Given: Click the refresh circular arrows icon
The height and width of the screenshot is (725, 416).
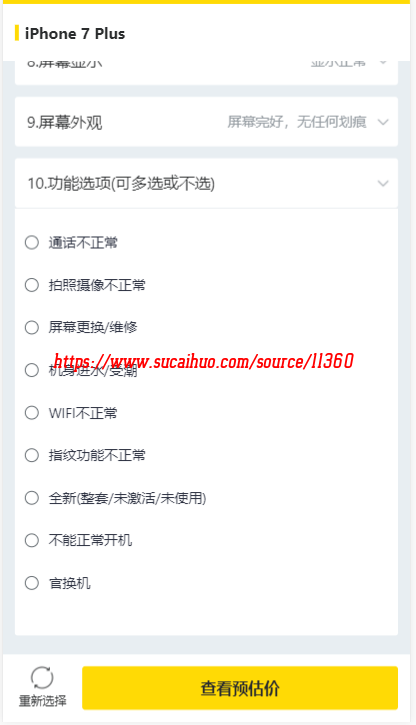Looking at the screenshot, I should [42, 678].
